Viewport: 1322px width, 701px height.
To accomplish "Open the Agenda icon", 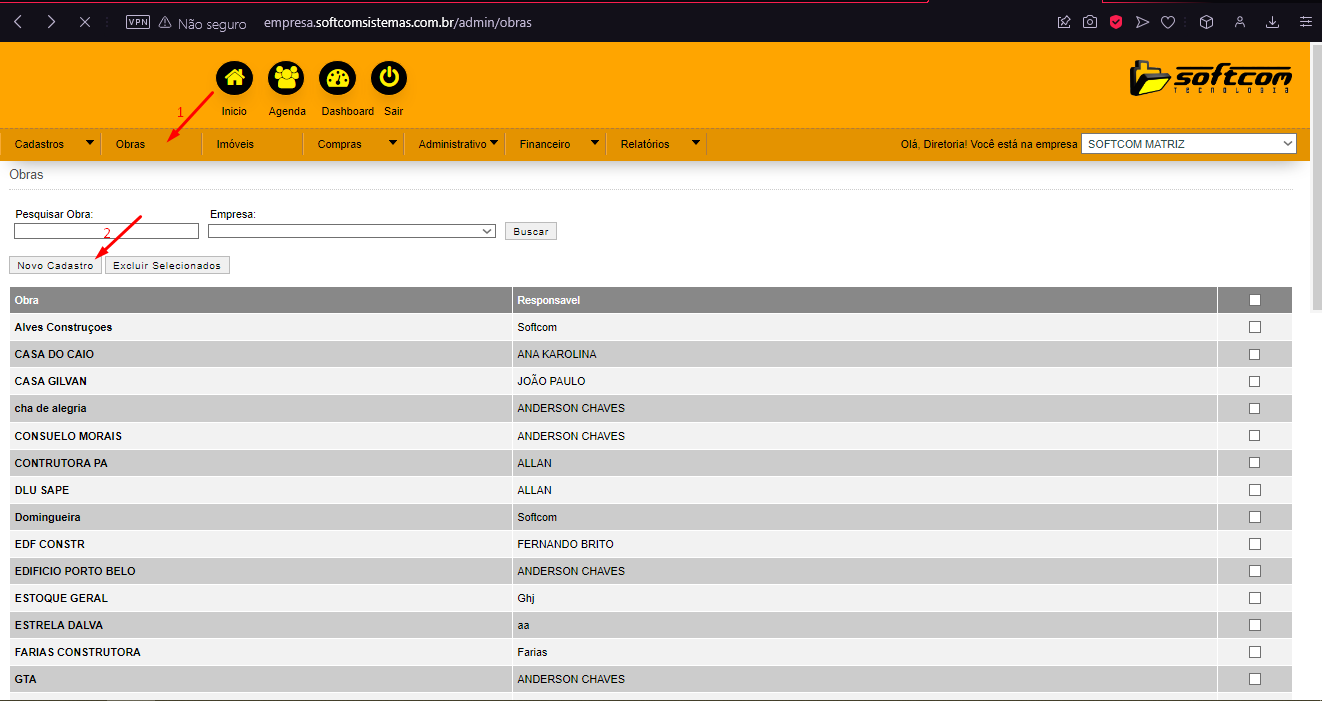I will (x=287, y=78).
